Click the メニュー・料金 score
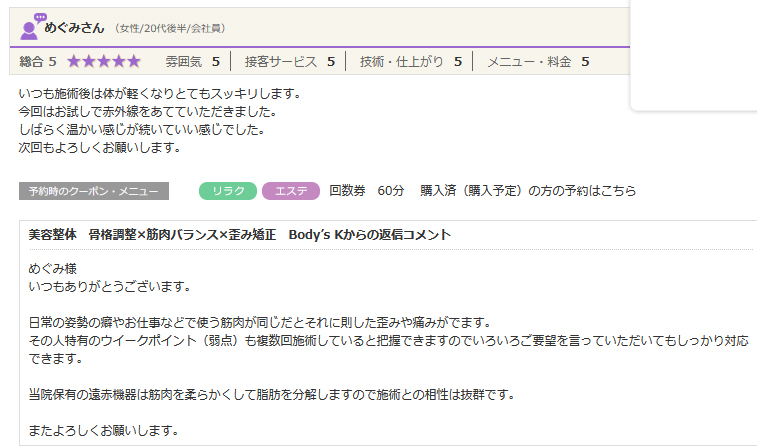The height and width of the screenshot is (447, 757). click(537, 62)
